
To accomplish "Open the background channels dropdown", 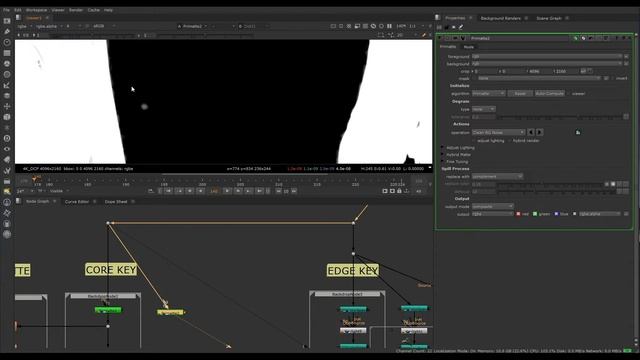I will 547,64.
